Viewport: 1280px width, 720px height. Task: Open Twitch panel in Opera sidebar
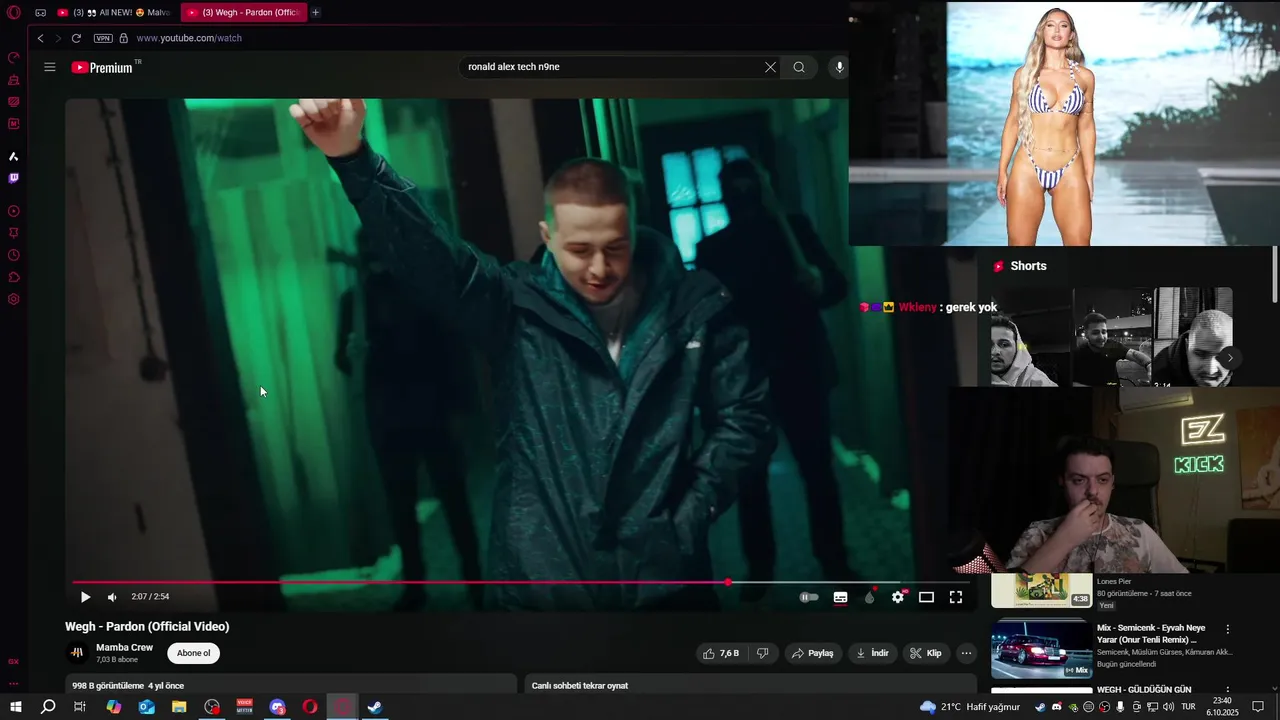point(14,178)
